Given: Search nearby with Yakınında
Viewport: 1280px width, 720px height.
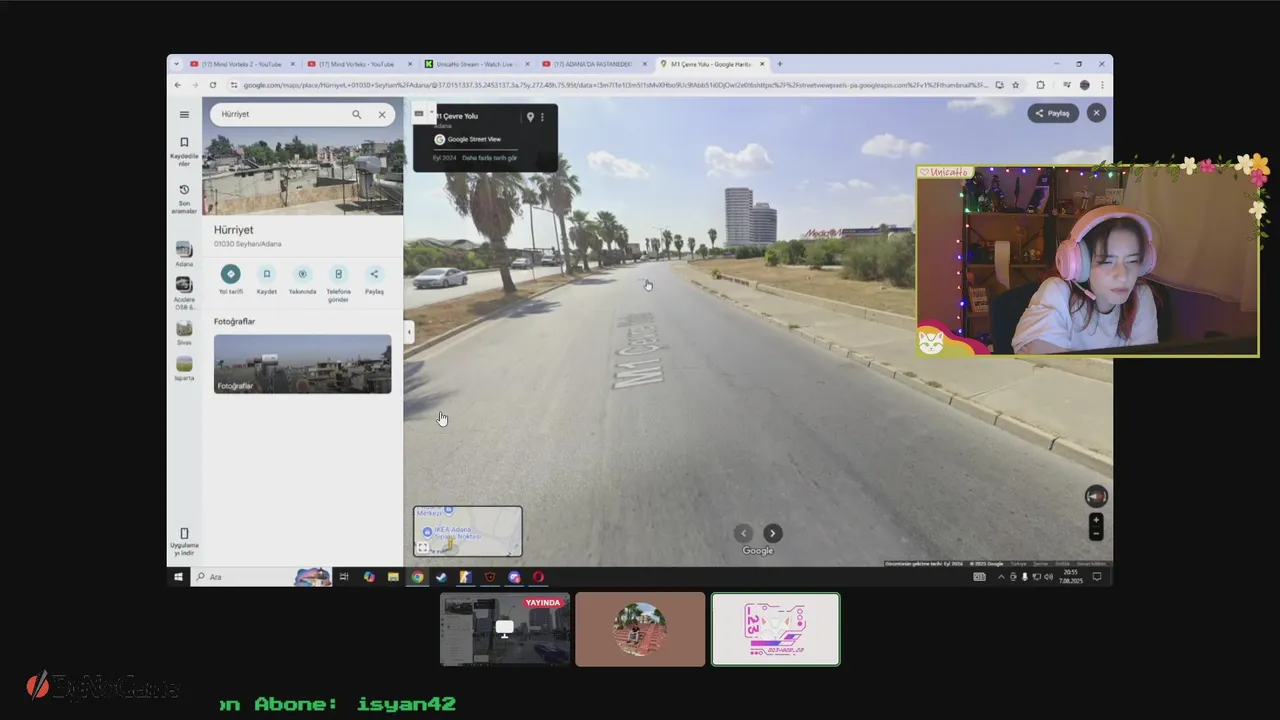Looking at the screenshot, I should (x=303, y=280).
